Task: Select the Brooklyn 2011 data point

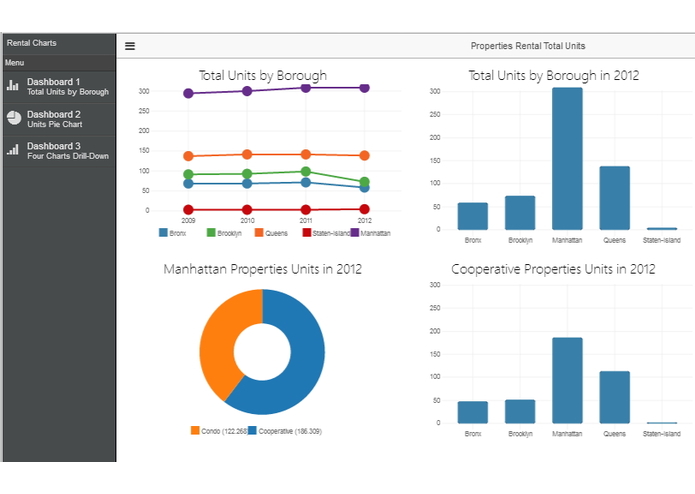Action: [305, 171]
